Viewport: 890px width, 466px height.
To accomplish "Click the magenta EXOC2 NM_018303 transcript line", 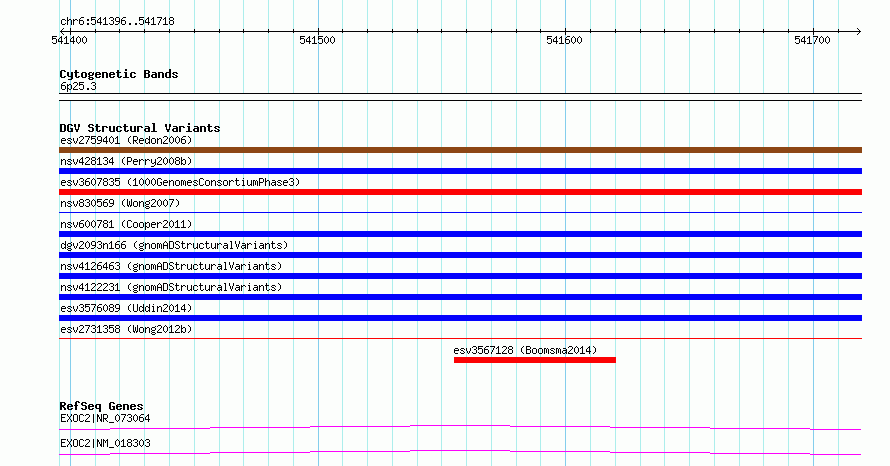I will click(x=460, y=452).
